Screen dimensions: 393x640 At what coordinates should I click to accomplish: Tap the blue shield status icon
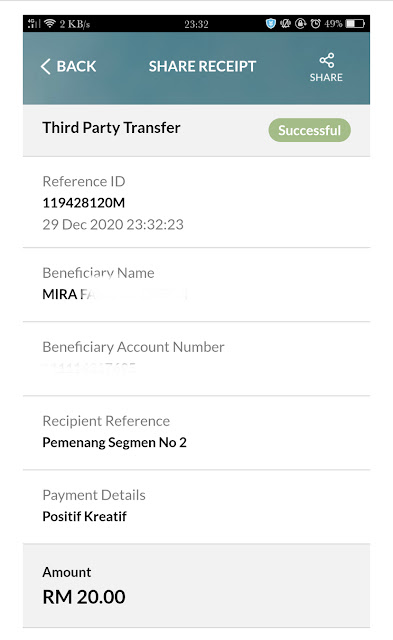pos(271,24)
